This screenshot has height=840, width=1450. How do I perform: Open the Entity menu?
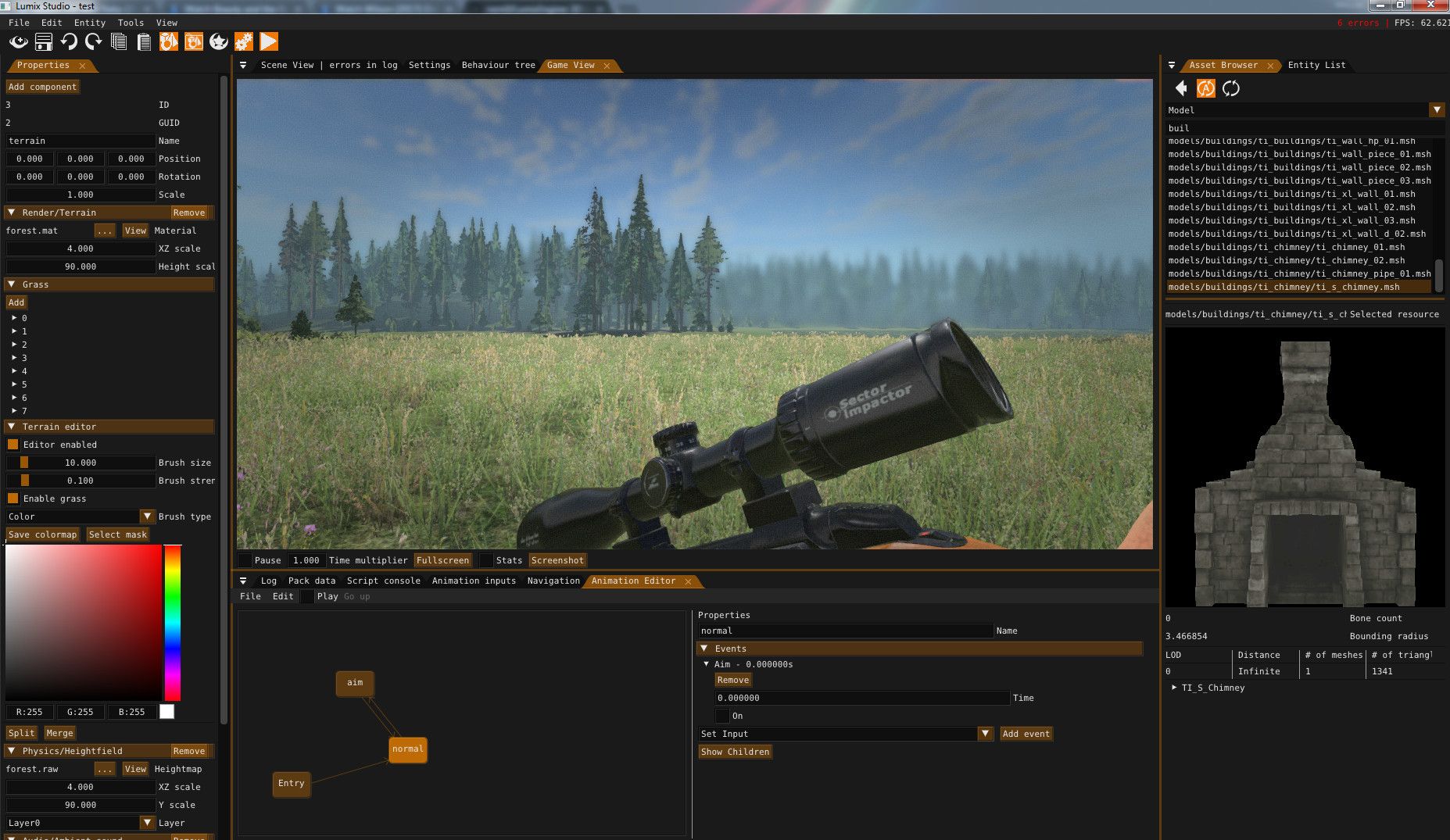(88, 23)
